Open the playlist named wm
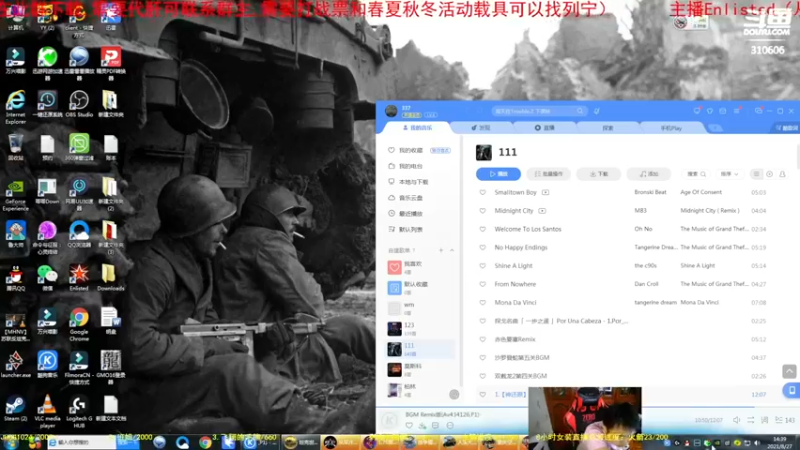 click(421, 308)
